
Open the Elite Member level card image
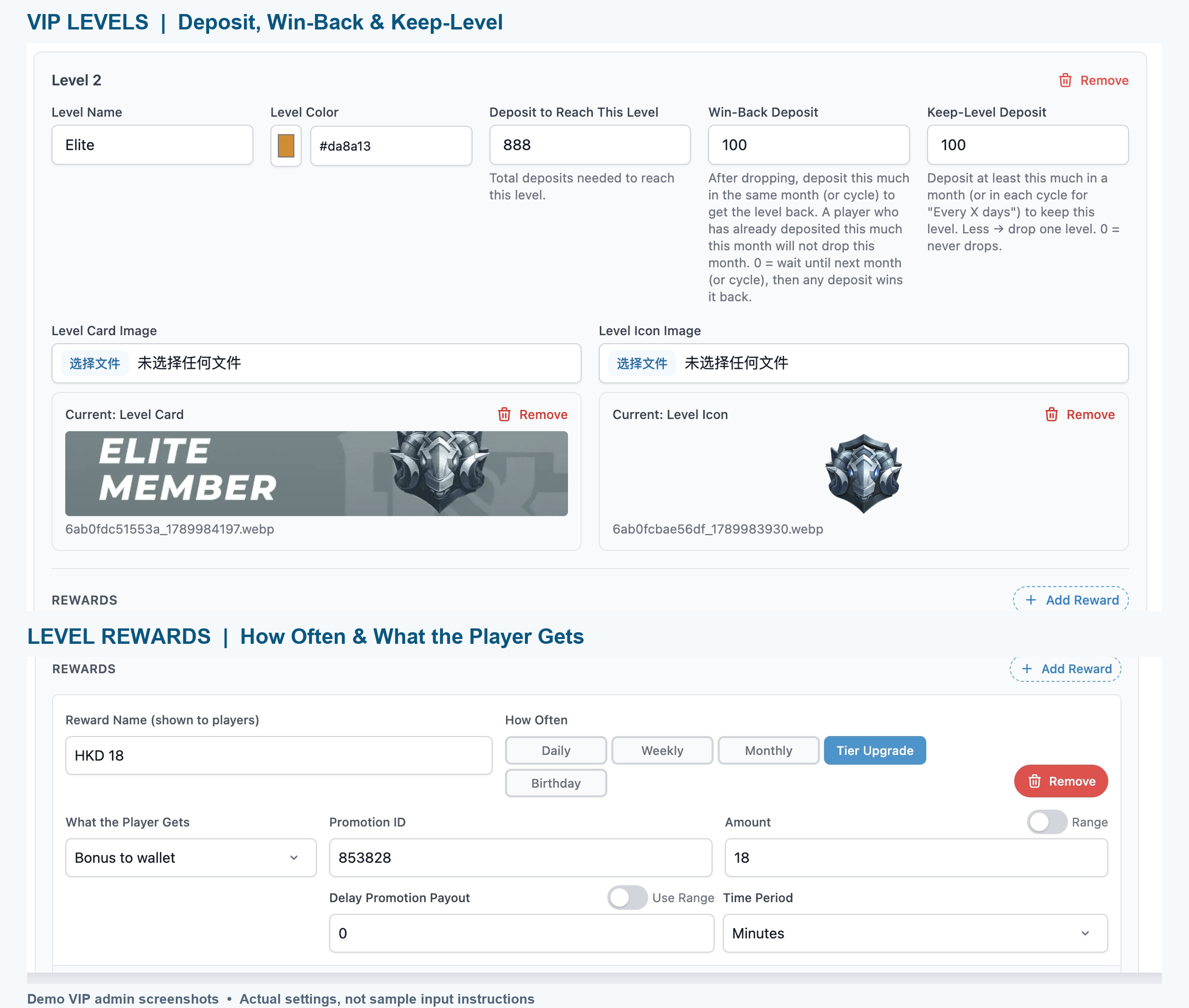tap(316, 474)
